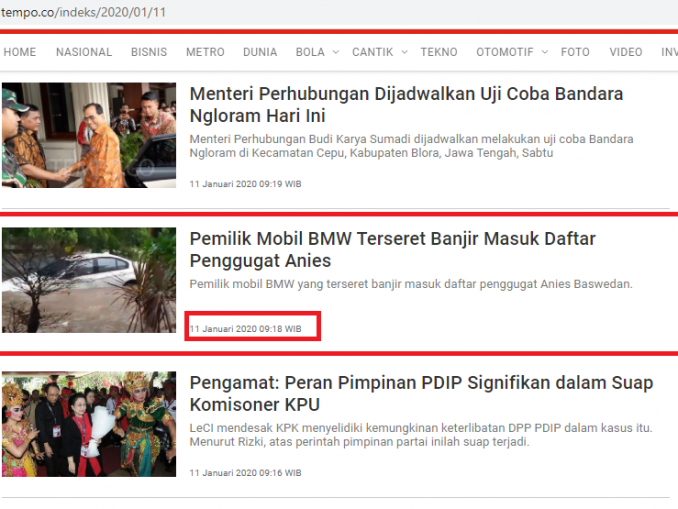Click summary text 'penggugat Anies Baswedan'
Viewport: 678px width, 509px height.
[x=556, y=284]
